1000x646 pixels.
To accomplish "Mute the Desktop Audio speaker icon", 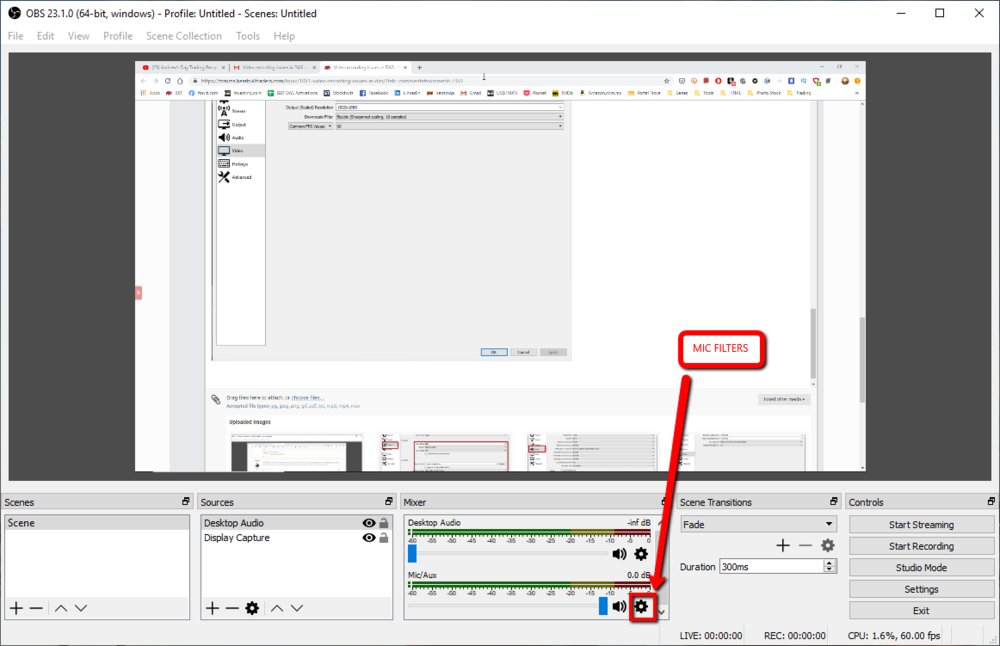I will tap(619, 554).
